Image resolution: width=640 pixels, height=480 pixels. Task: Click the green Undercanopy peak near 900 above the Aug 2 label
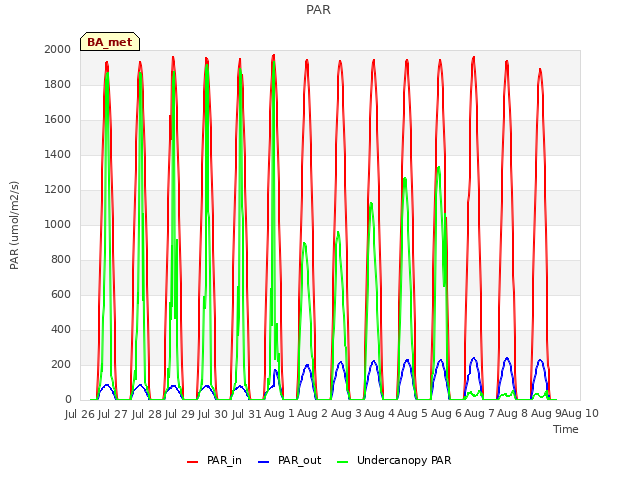[304, 243]
